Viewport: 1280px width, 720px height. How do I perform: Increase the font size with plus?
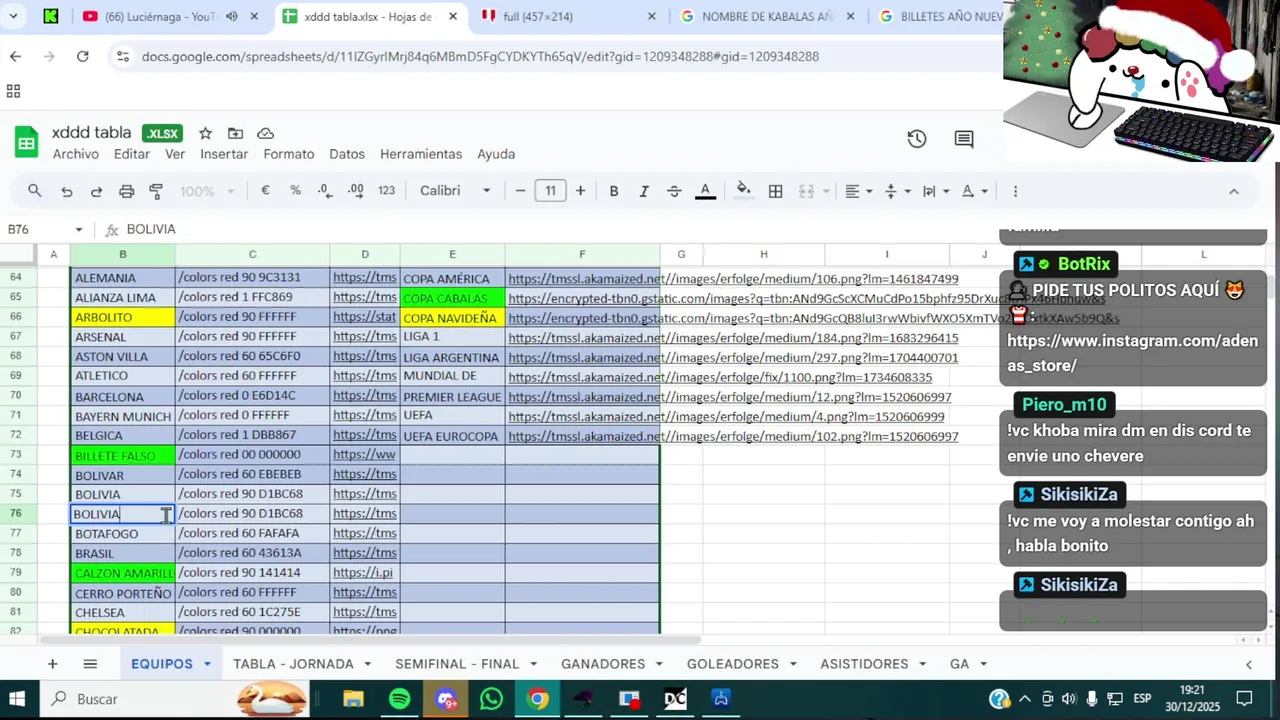[x=580, y=191]
